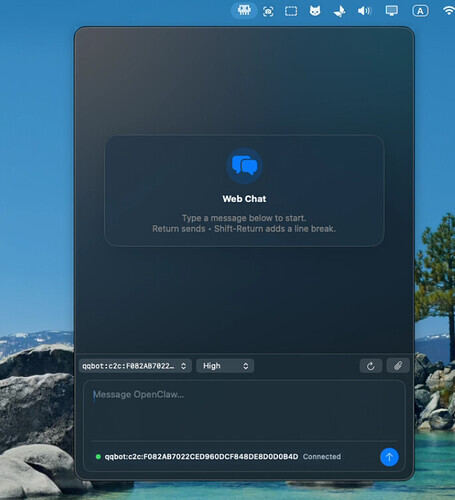Attach a file with paperclip button
This screenshot has width=455, height=500.
pyautogui.click(x=398, y=366)
